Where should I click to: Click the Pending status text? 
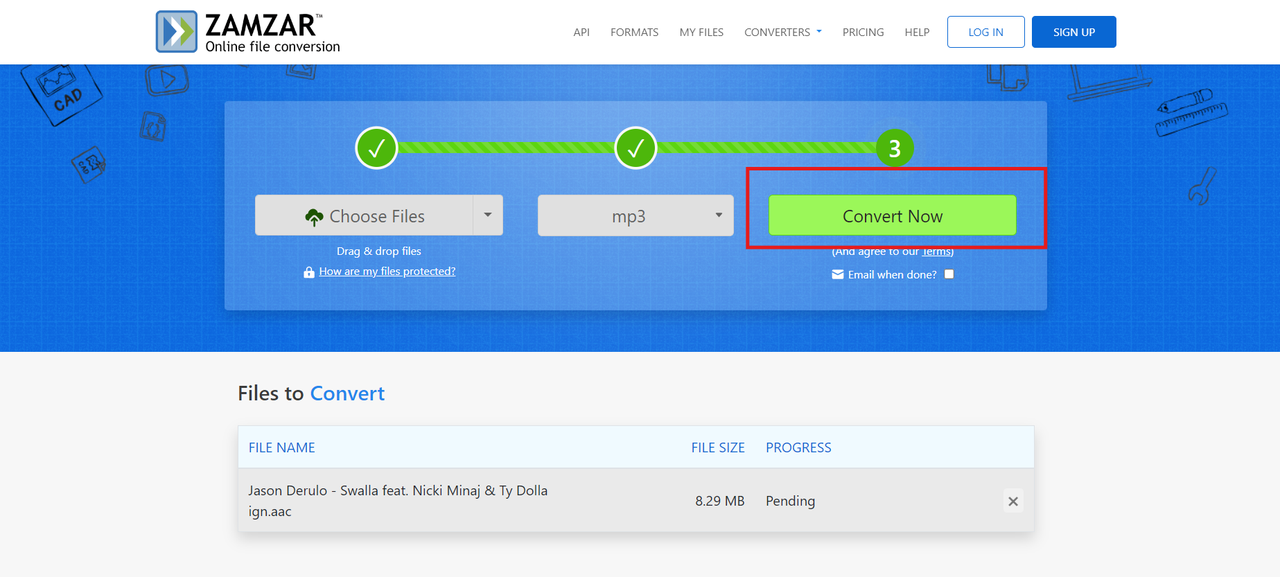[791, 501]
